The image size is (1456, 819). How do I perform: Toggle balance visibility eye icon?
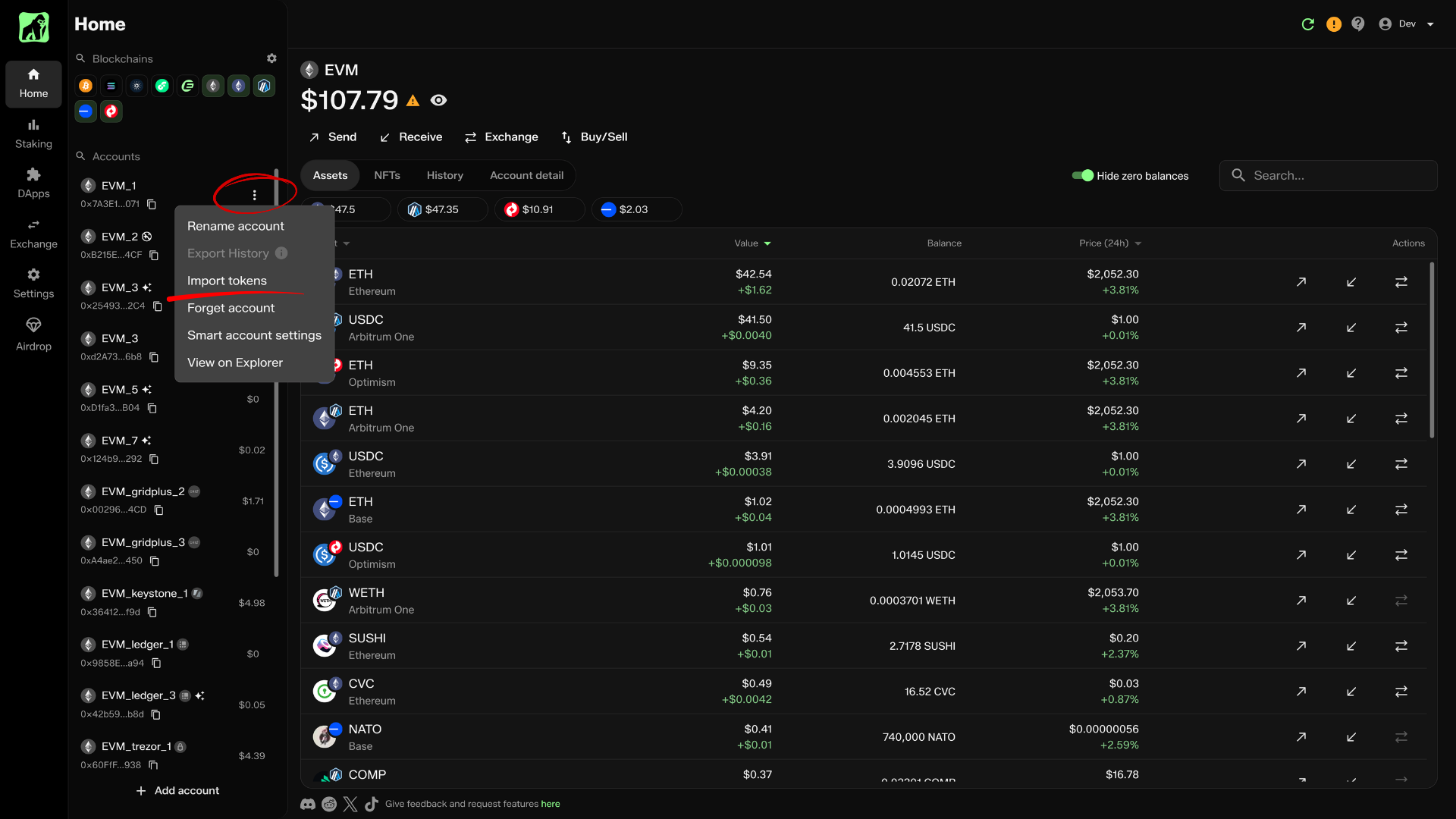438,100
